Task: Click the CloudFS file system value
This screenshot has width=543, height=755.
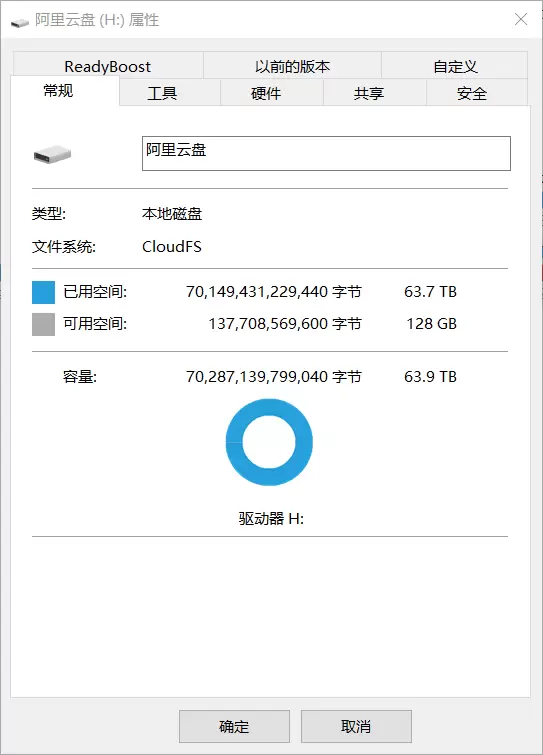Action: (172, 247)
